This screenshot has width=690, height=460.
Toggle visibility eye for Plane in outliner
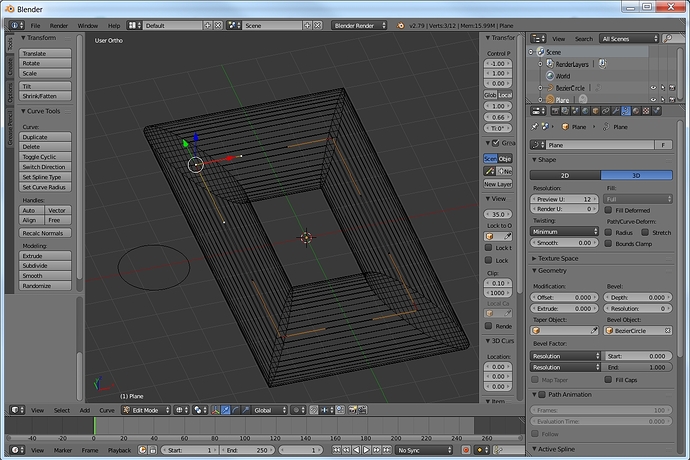click(653, 100)
